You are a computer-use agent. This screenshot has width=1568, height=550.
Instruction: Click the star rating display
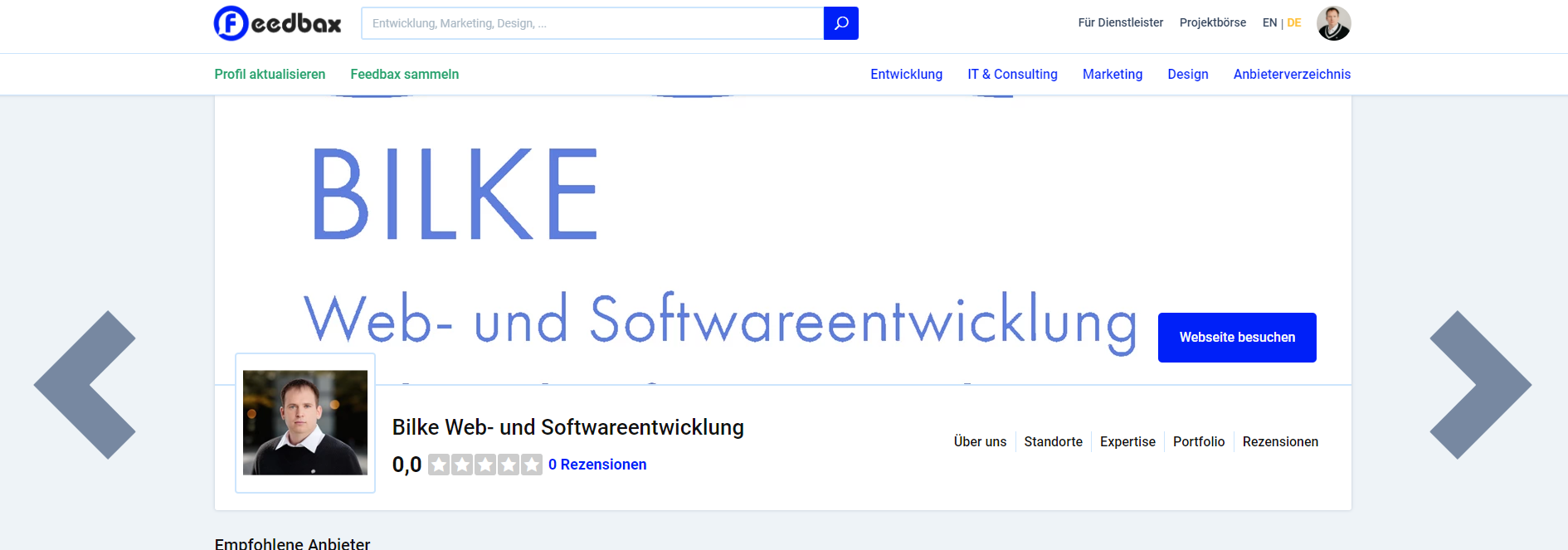(x=485, y=465)
